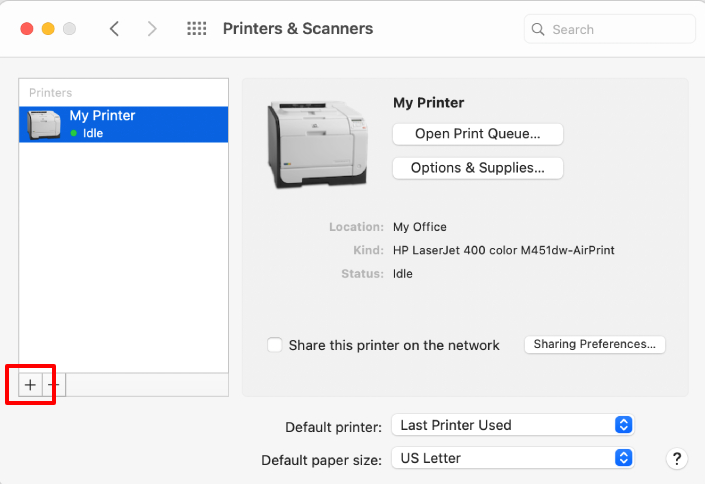Click the small printer icon in list
Viewport: 705px width, 484px height.
pyautogui.click(x=44, y=125)
